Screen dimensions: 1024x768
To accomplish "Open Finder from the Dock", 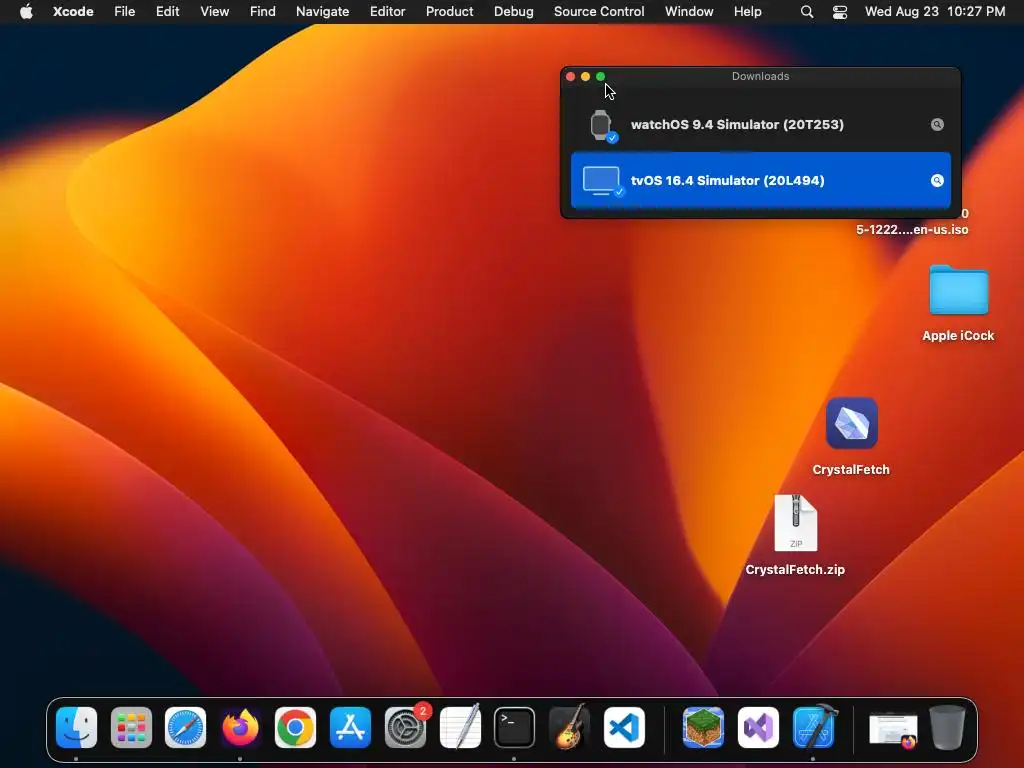I will click(76, 727).
